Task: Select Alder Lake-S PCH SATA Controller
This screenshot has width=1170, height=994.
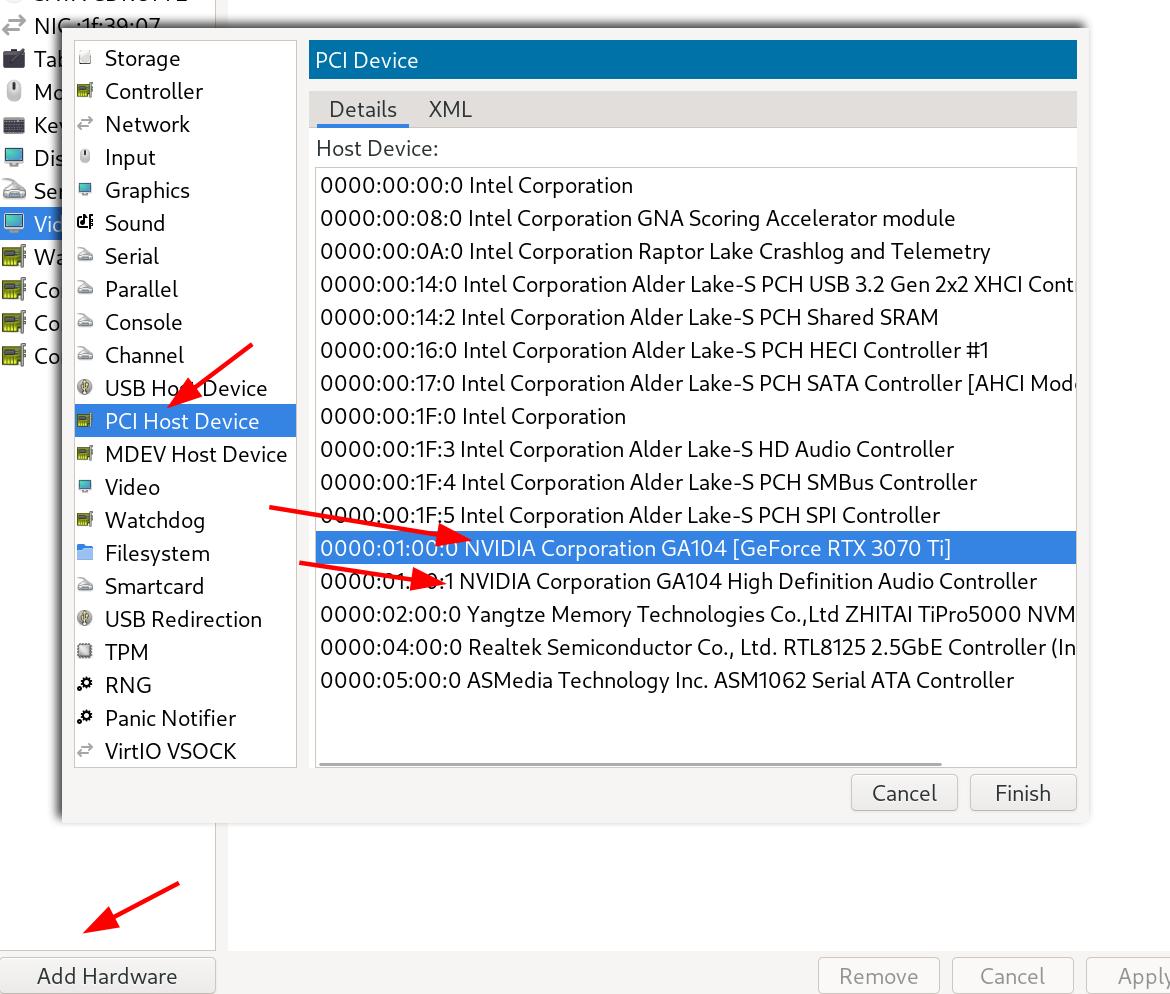Action: coord(695,383)
